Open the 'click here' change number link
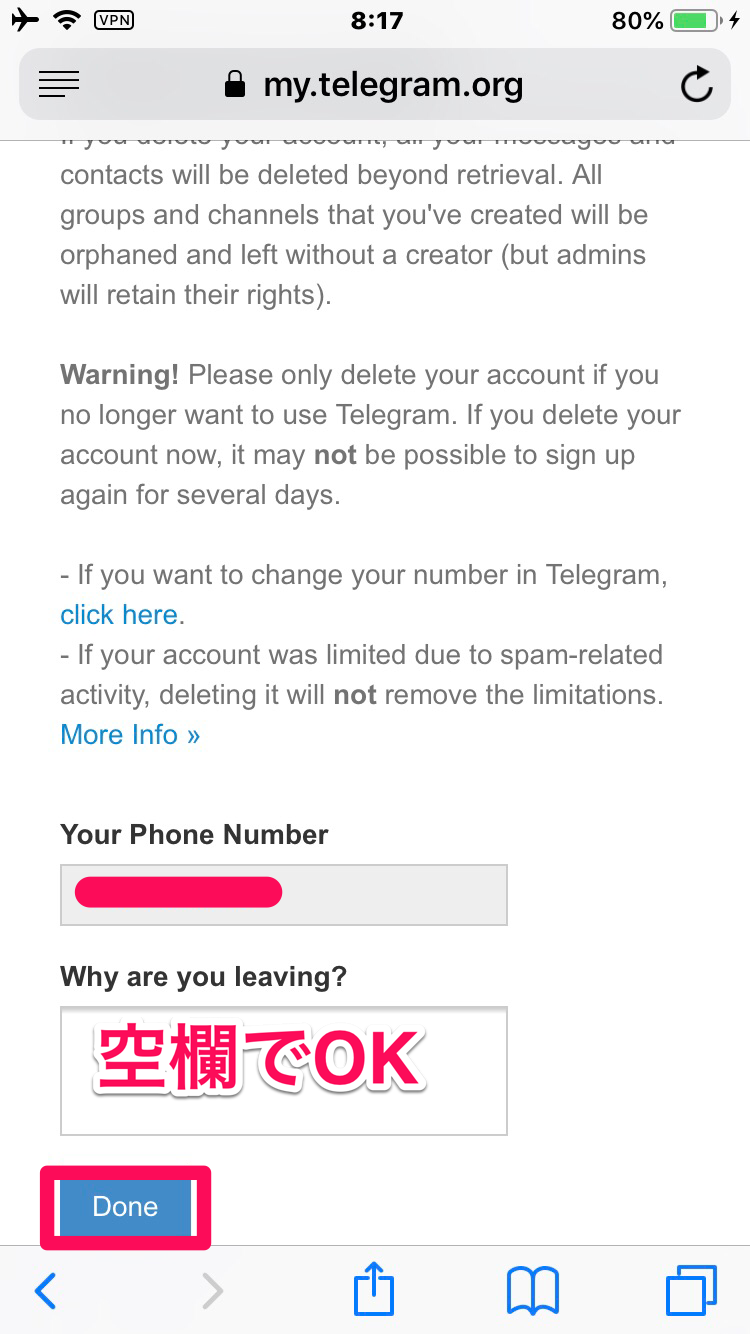The width and height of the screenshot is (750, 1334). tap(118, 614)
